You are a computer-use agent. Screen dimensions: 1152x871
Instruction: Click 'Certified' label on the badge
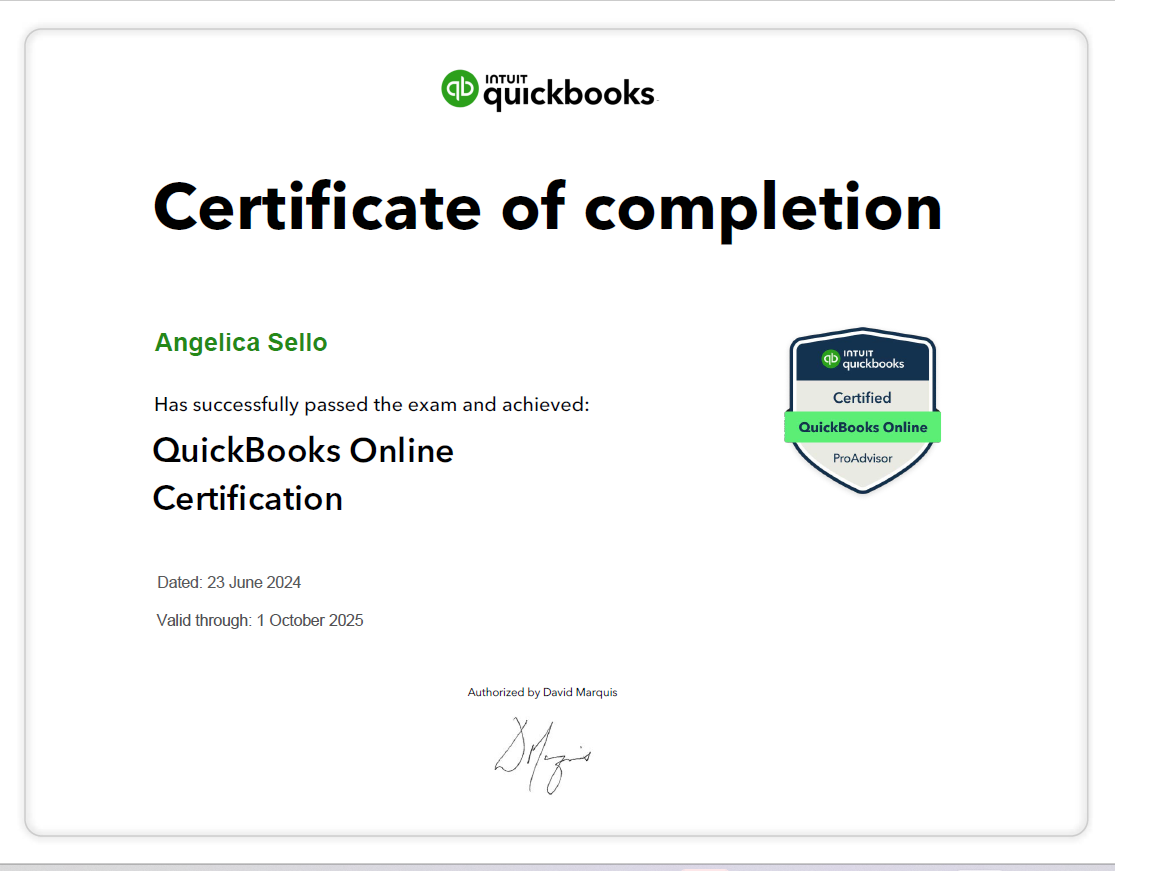click(862, 397)
